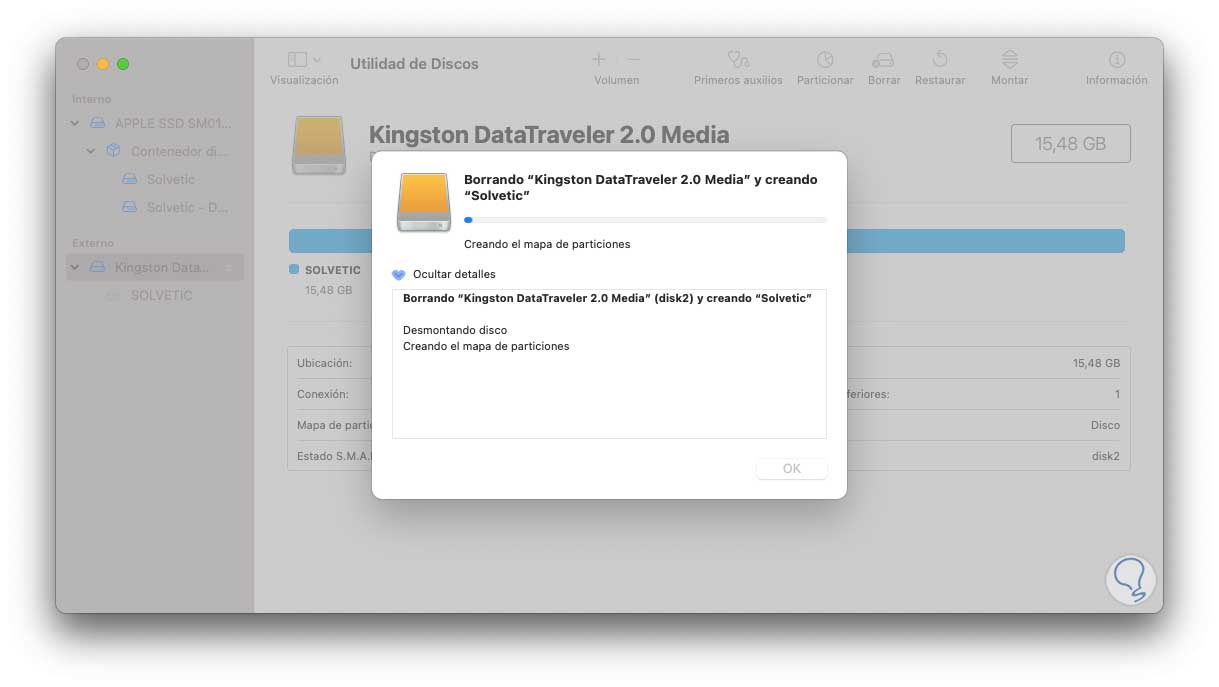The width and height of the screenshot is (1219, 687).
Task: Toggle Ocultar detalles disclosure
Action: pos(399,274)
